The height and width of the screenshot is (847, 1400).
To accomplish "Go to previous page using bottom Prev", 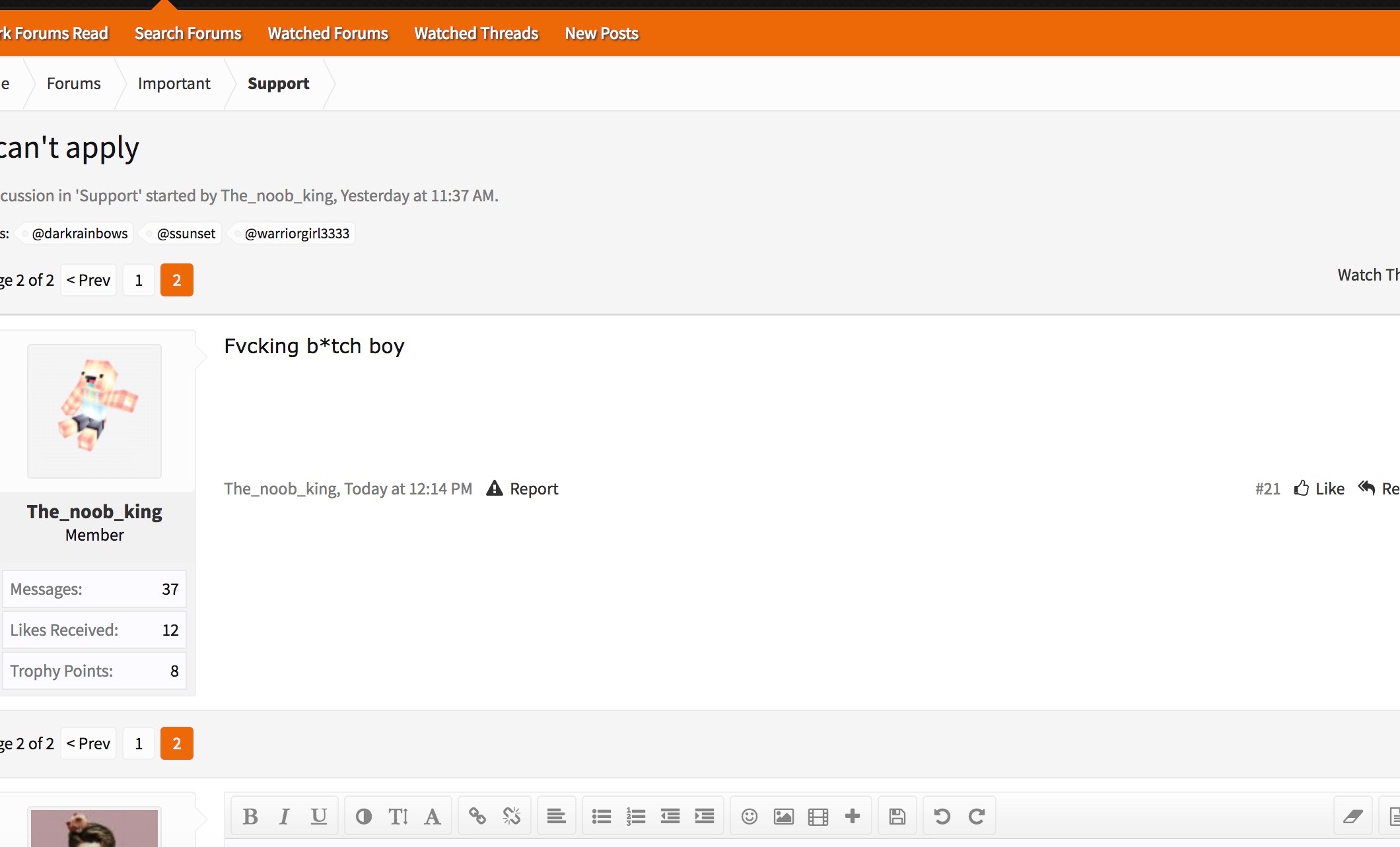I will point(88,743).
